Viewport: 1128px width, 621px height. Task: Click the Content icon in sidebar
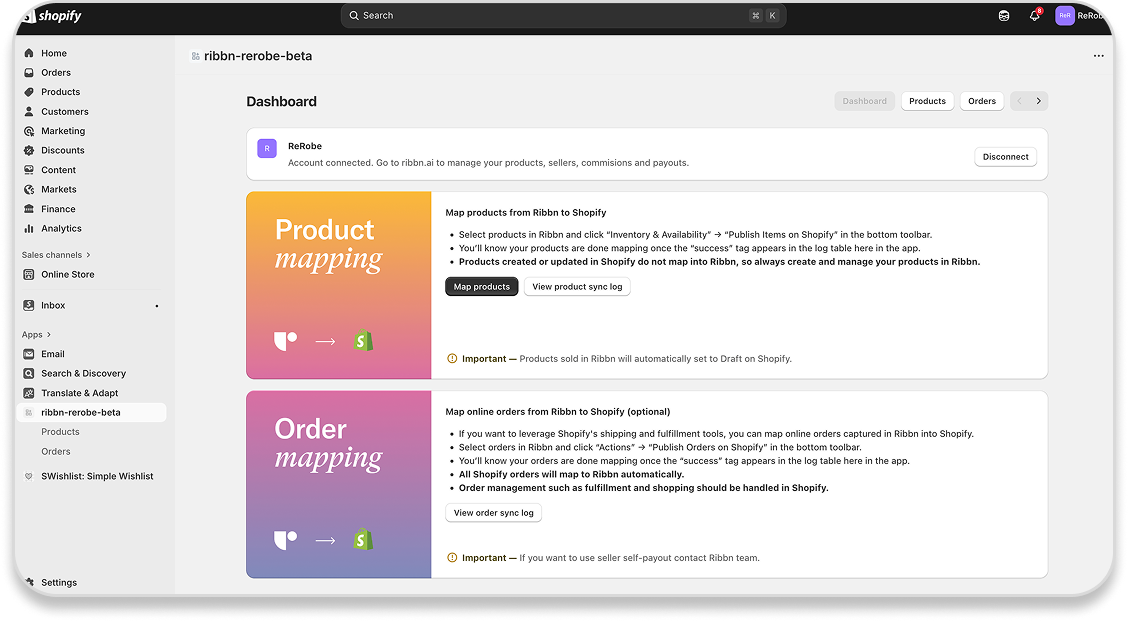coord(29,170)
